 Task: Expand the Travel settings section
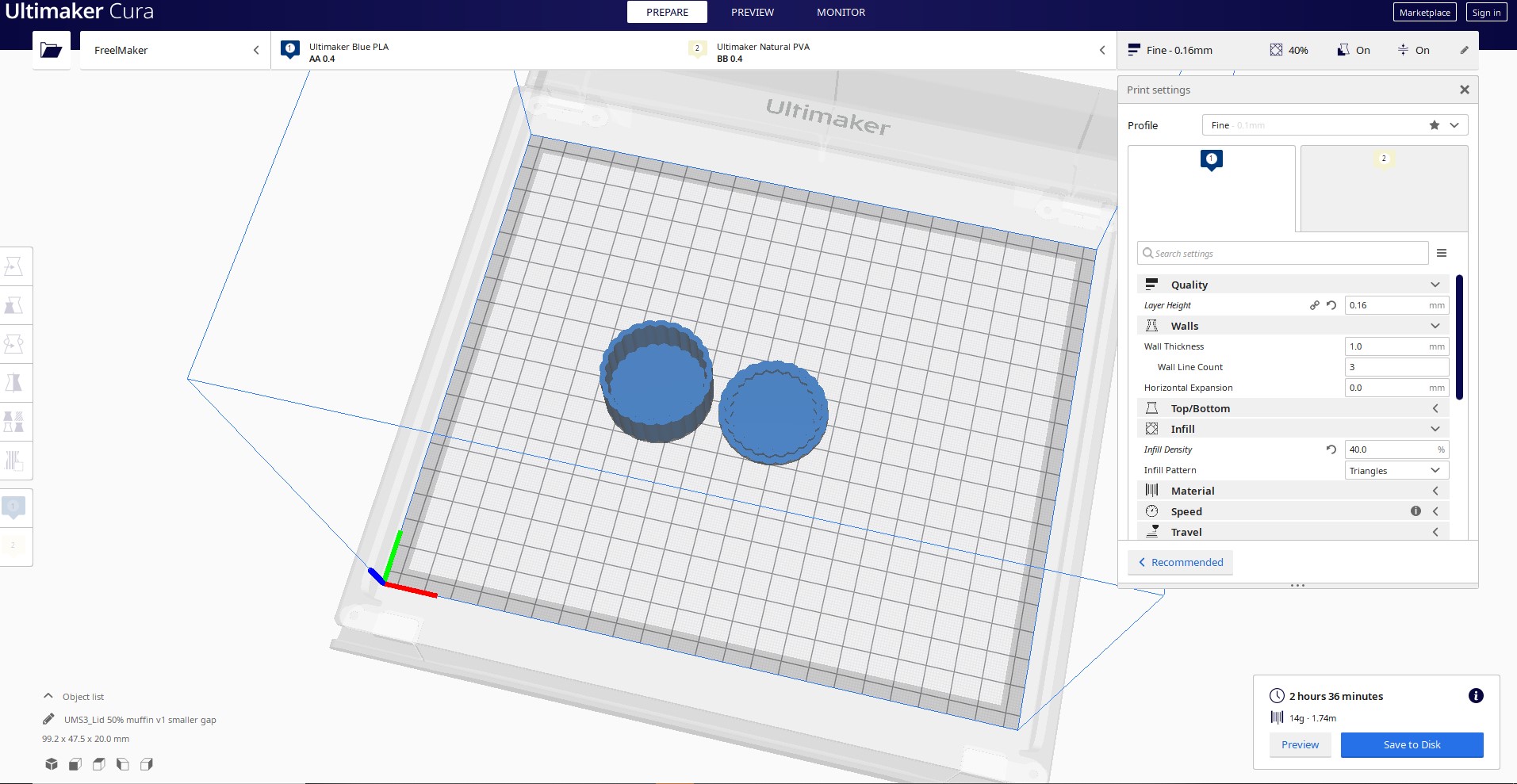[x=1293, y=532]
